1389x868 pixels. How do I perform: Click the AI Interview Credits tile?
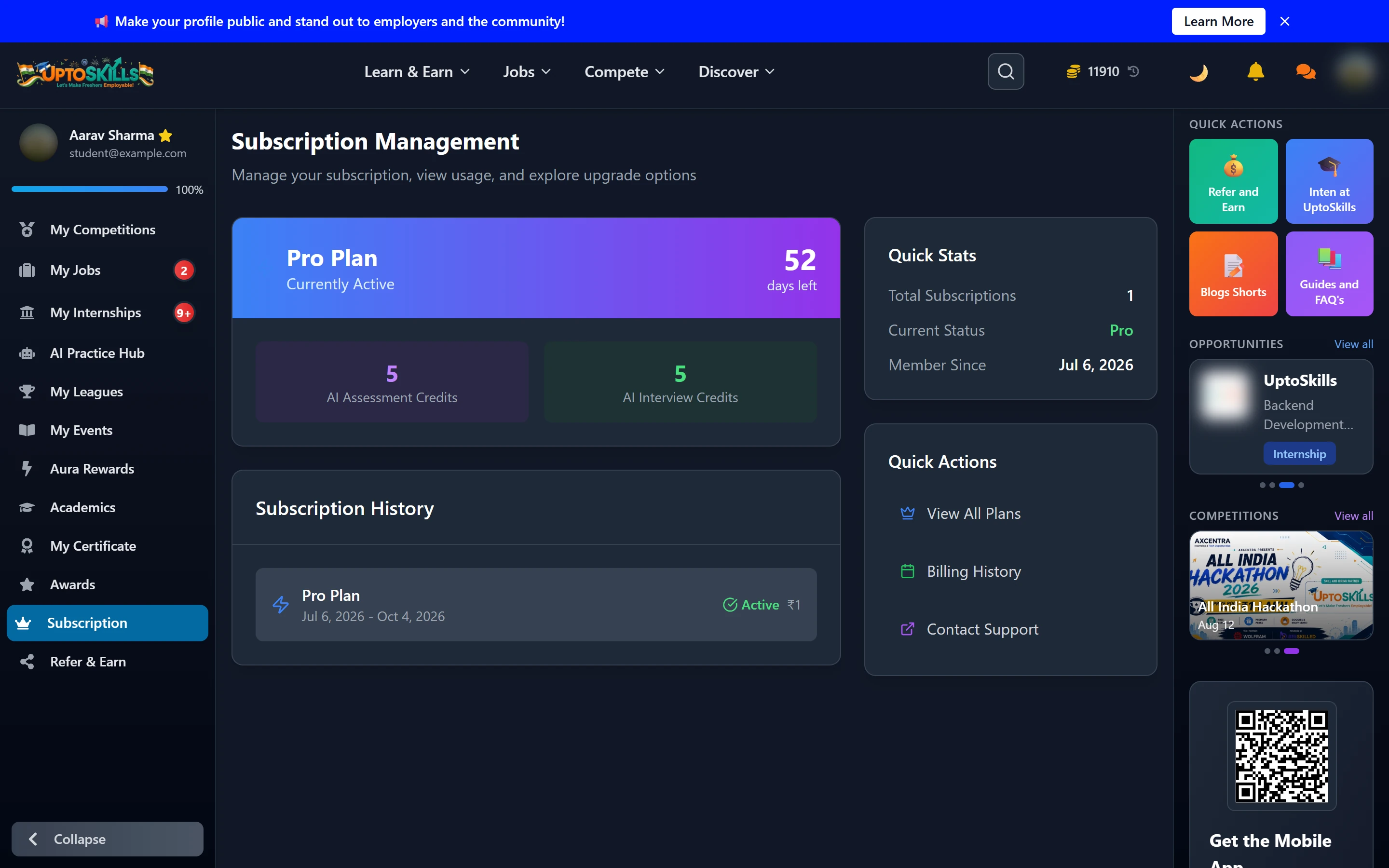pyautogui.click(x=680, y=382)
